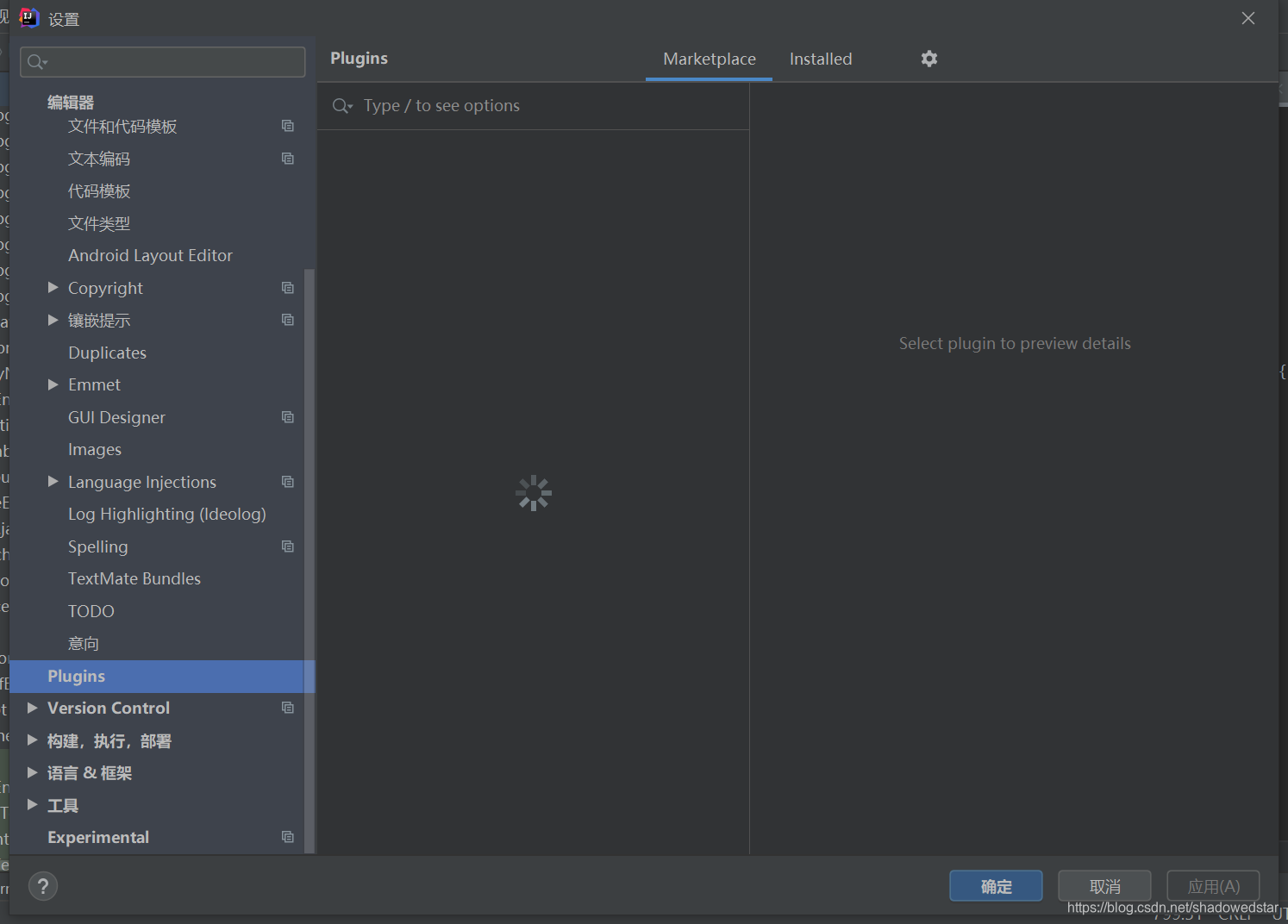Expand the Emmet tree node
1288x924 pixels.
pyautogui.click(x=53, y=384)
